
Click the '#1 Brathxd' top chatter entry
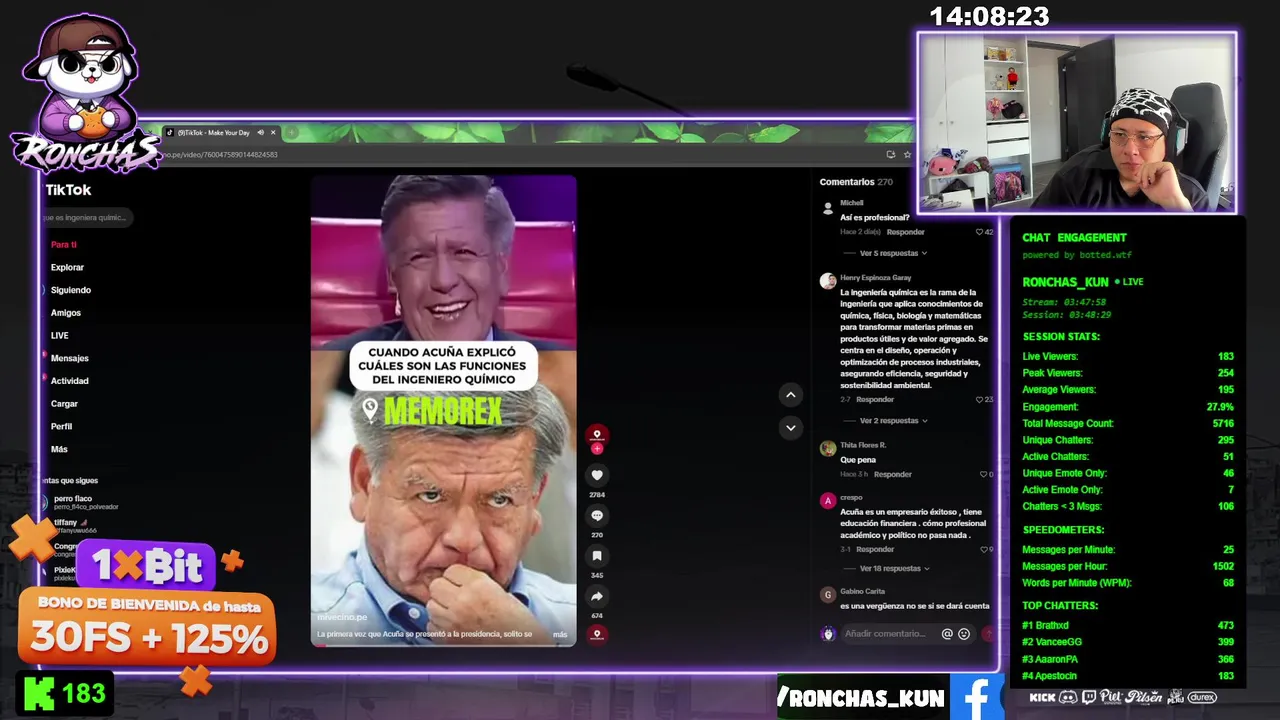pyautogui.click(x=1128, y=625)
